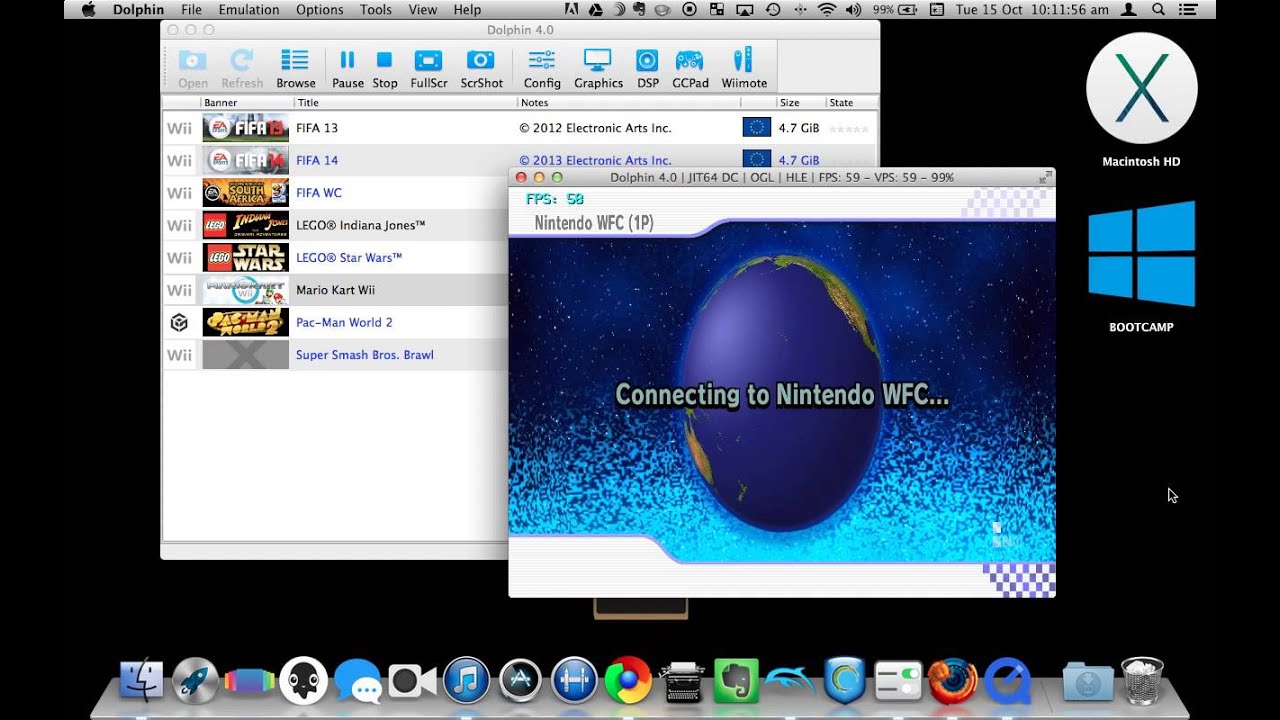The image size is (1280, 720).
Task: Pause emulation with the Pause icon
Action: pos(347,68)
